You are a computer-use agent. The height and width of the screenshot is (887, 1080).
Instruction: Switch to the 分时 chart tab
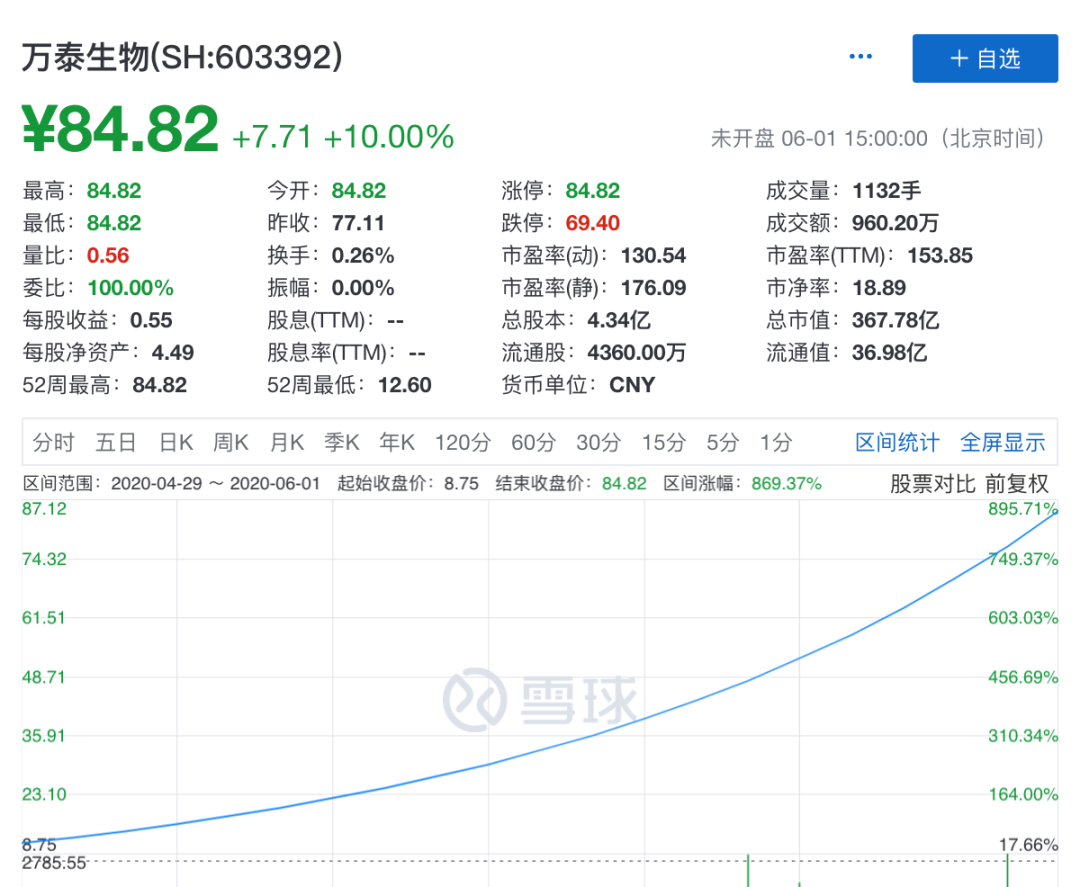click(x=54, y=442)
